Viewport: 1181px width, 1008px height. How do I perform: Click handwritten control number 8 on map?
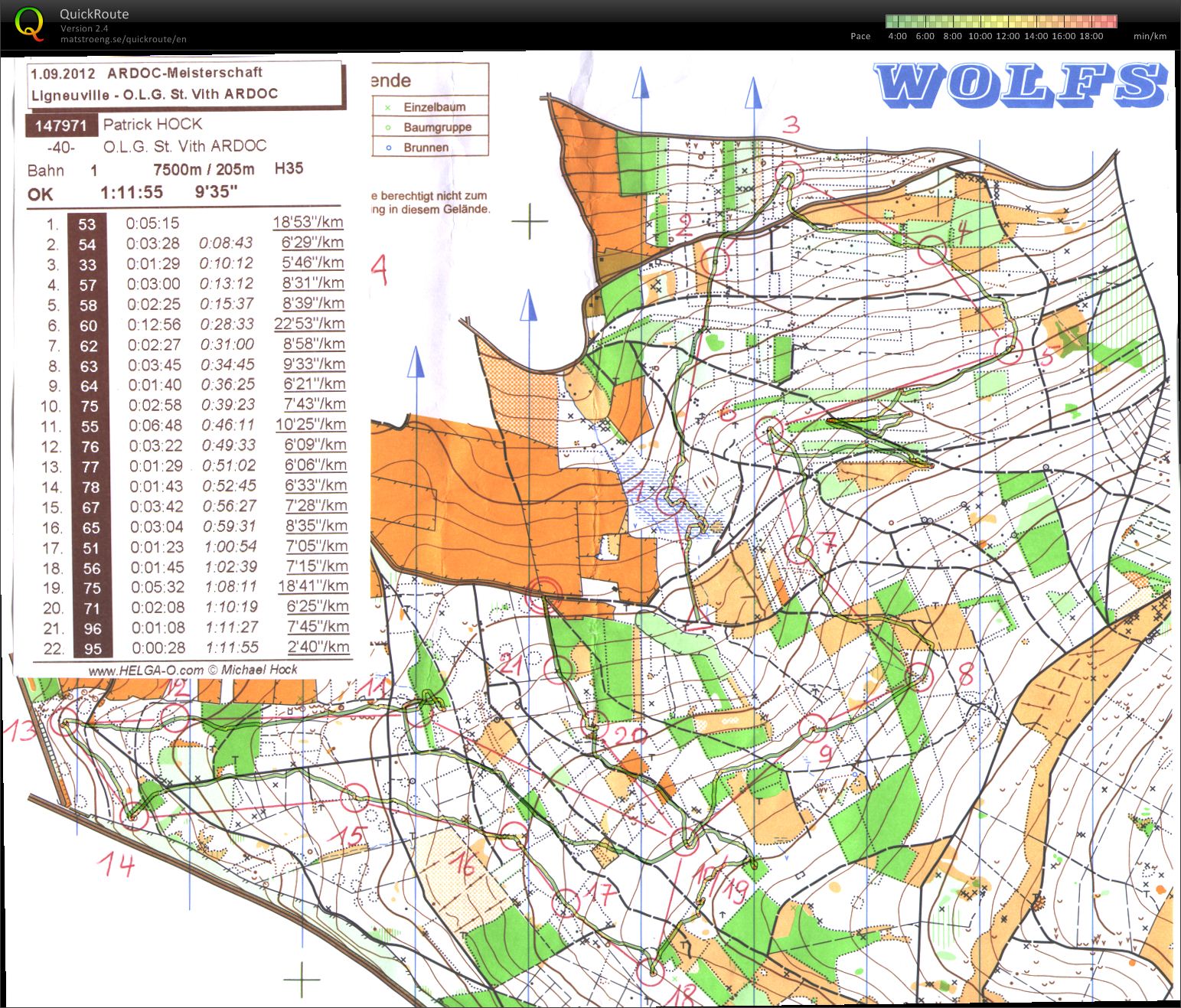(966, 674)
